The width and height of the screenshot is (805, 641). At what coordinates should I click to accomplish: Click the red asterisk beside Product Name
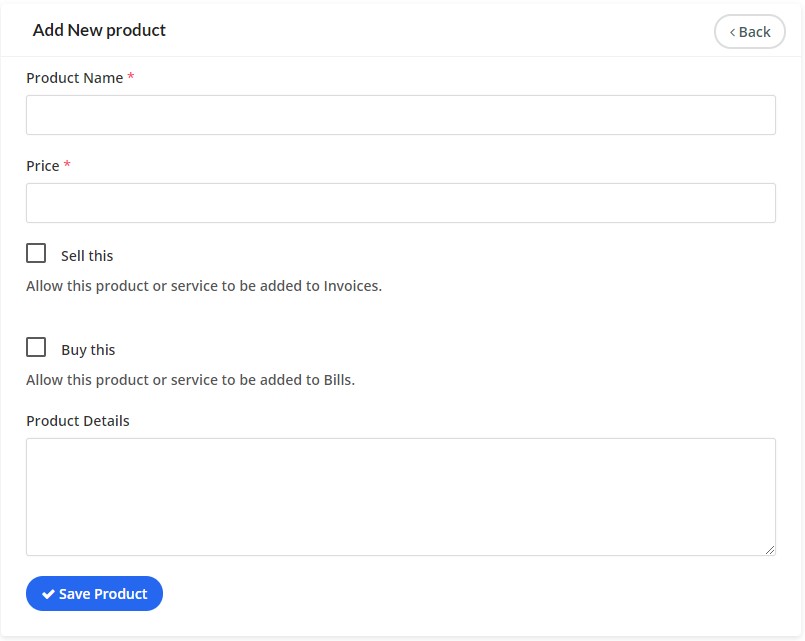tap(131, 77)
